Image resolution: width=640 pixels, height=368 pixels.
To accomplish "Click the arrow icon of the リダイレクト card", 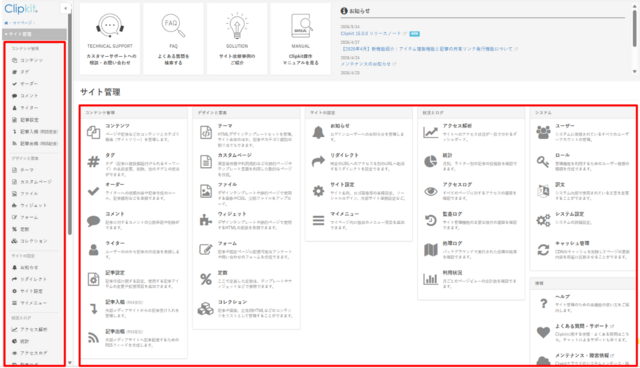I will 318,162.
